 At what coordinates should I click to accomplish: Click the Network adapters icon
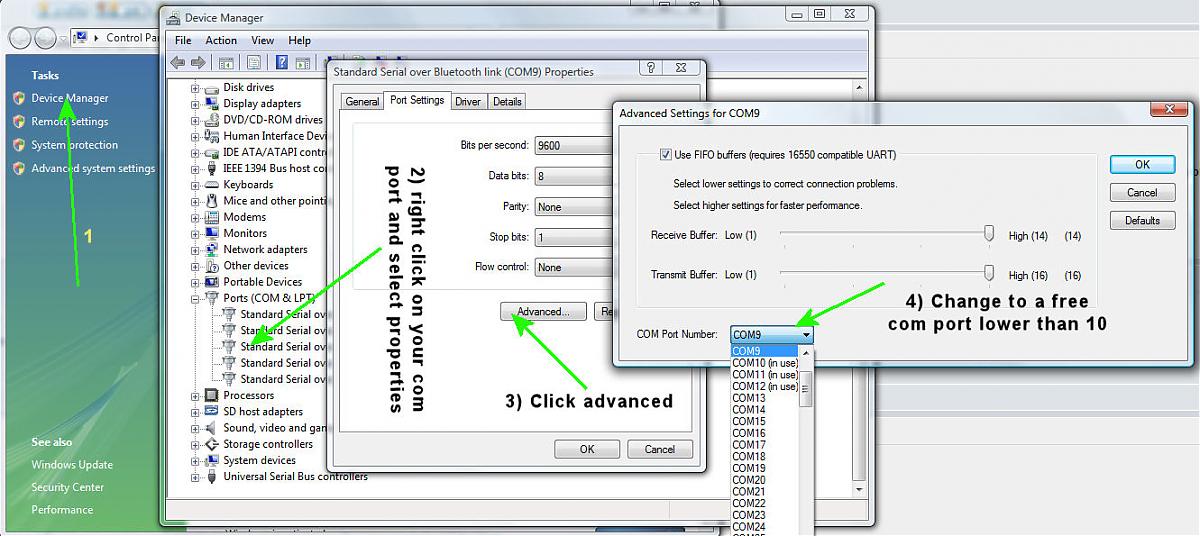212,250
